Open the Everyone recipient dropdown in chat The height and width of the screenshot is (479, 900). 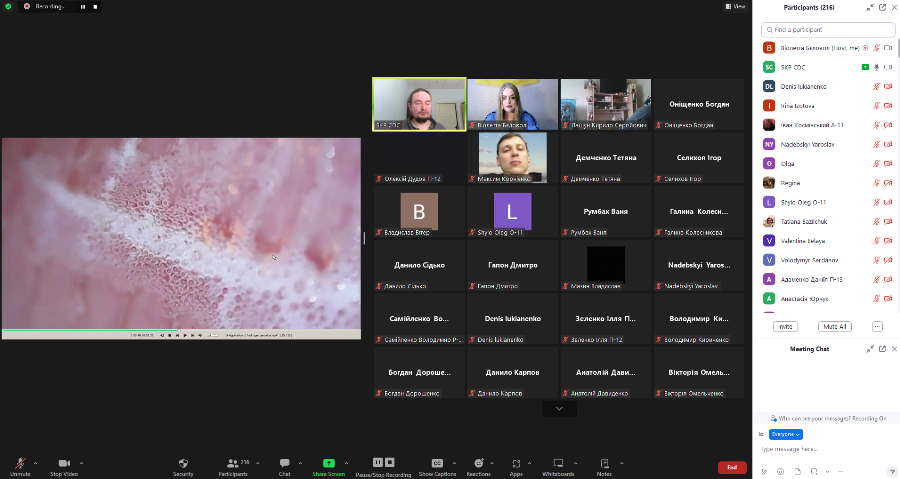coord(786,434)
